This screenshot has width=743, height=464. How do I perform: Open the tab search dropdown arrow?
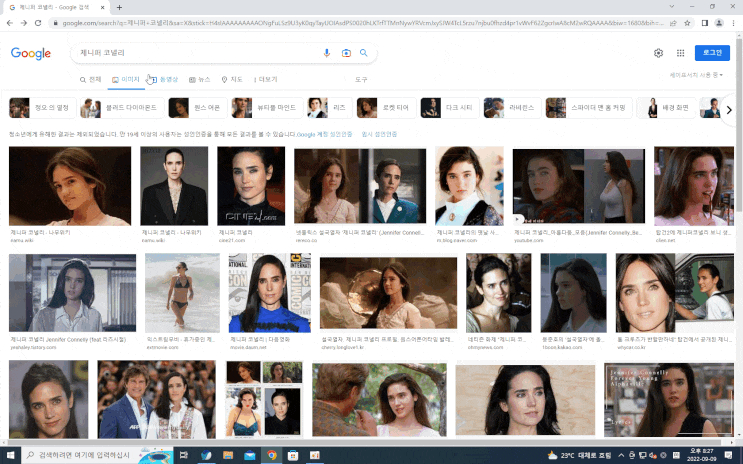(x=671, y=7)
